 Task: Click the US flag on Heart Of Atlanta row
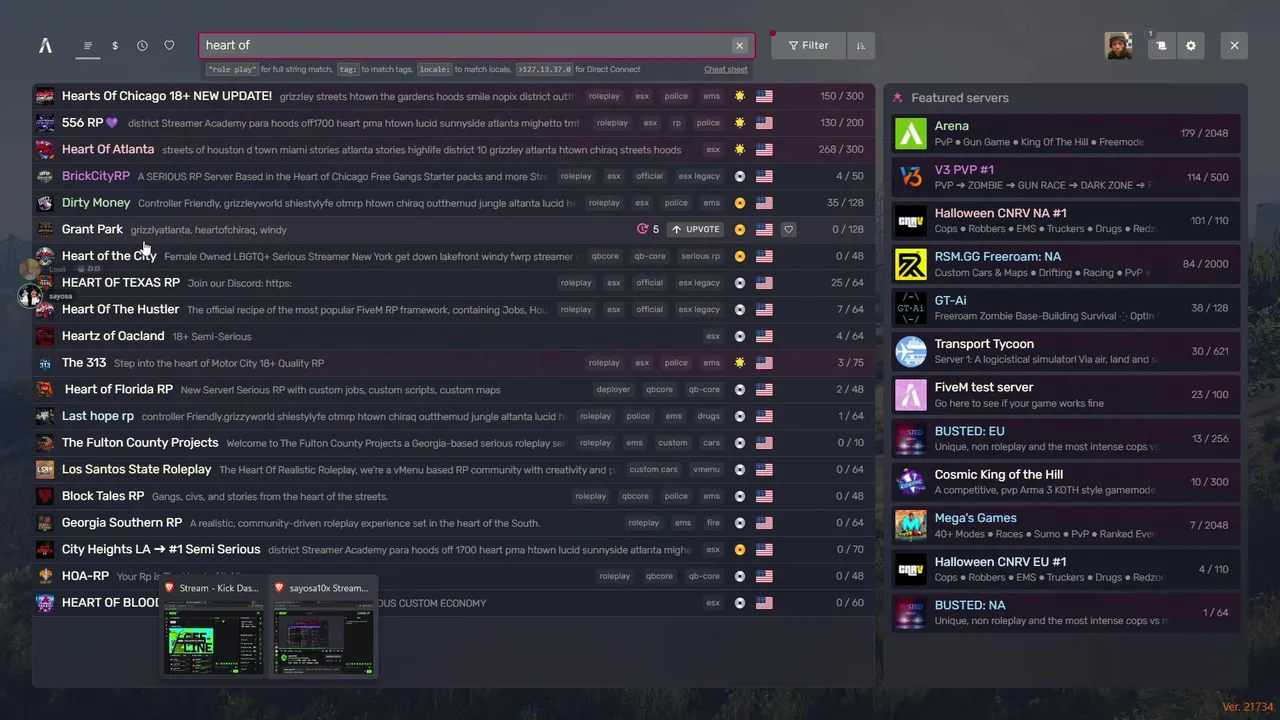764,149
